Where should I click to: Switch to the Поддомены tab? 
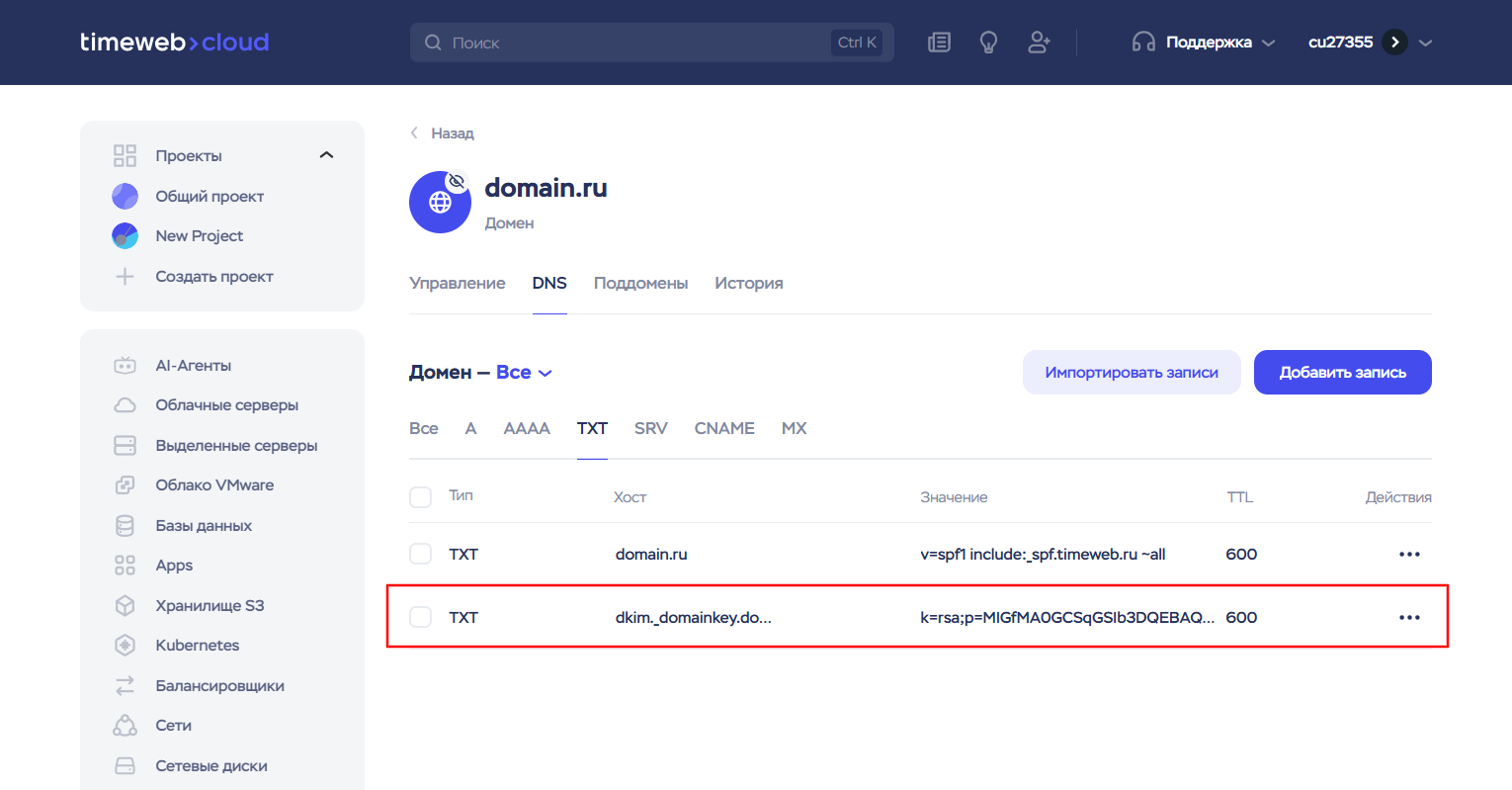coord(640,283)
